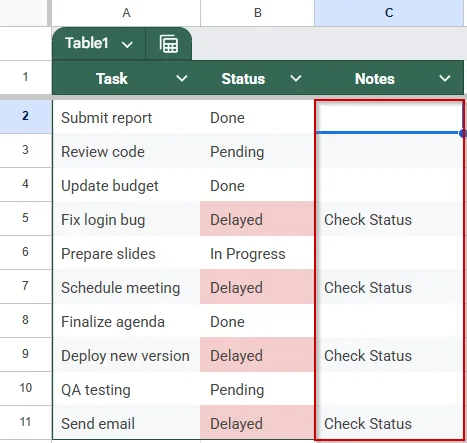This screenshot has height=443, width=467.
Task: Select the 'Schedule meeting' cell
Action: coord(126,287)
